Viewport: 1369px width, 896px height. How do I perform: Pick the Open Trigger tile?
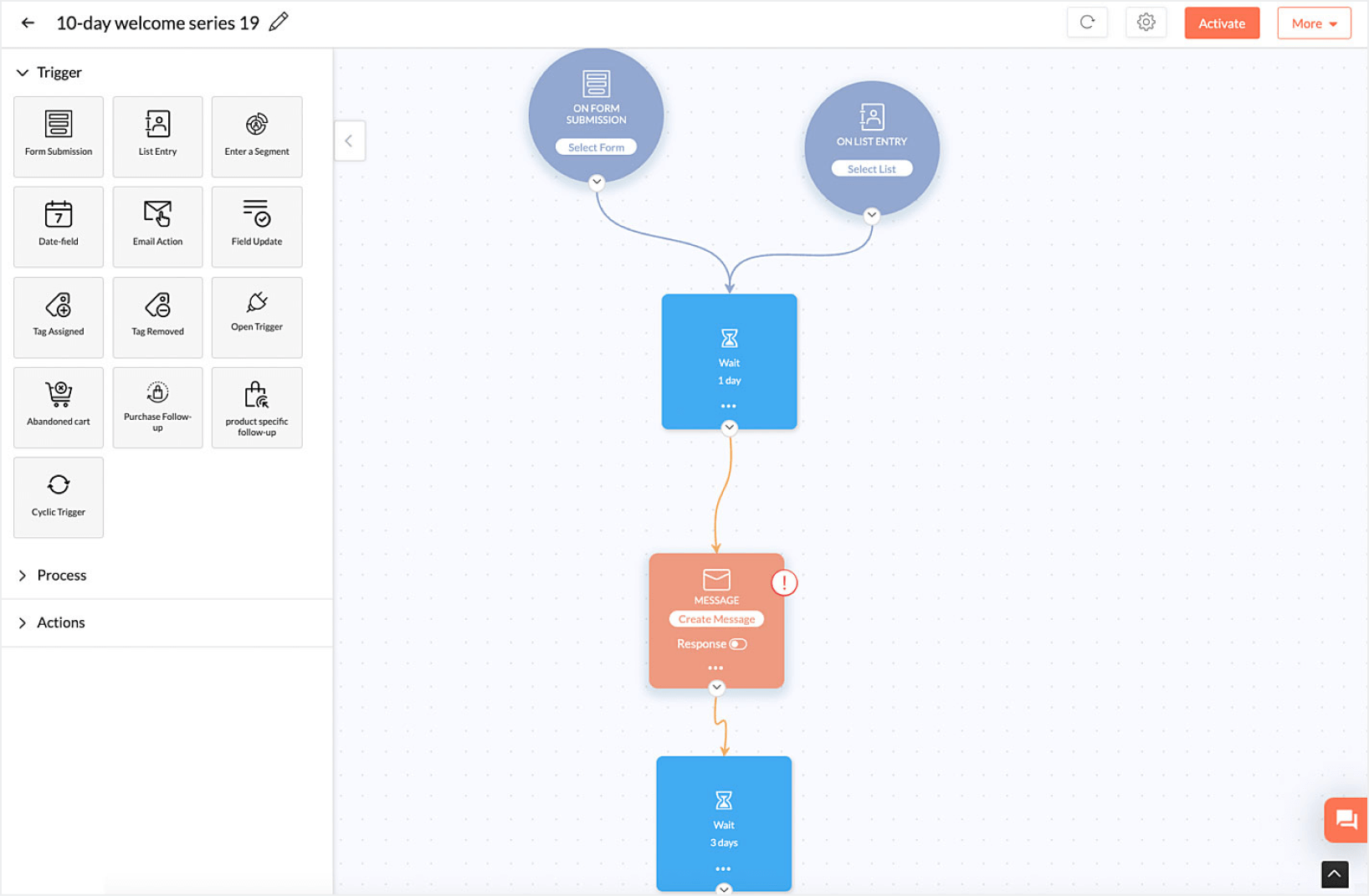(257, 317)
